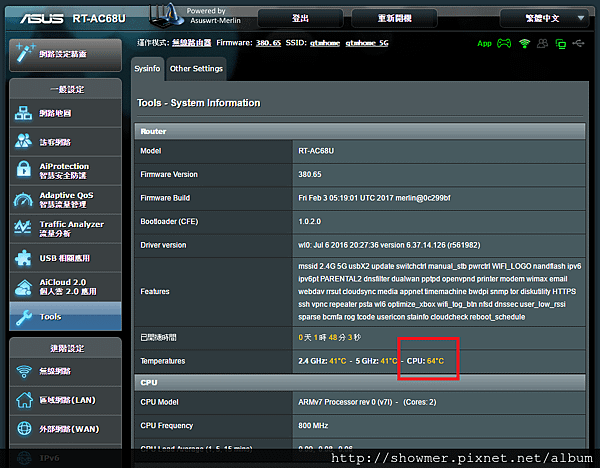The height and width of the screenshot is (468, 600).
Task: Click the game controller status icon
Action: coord(504,43)
